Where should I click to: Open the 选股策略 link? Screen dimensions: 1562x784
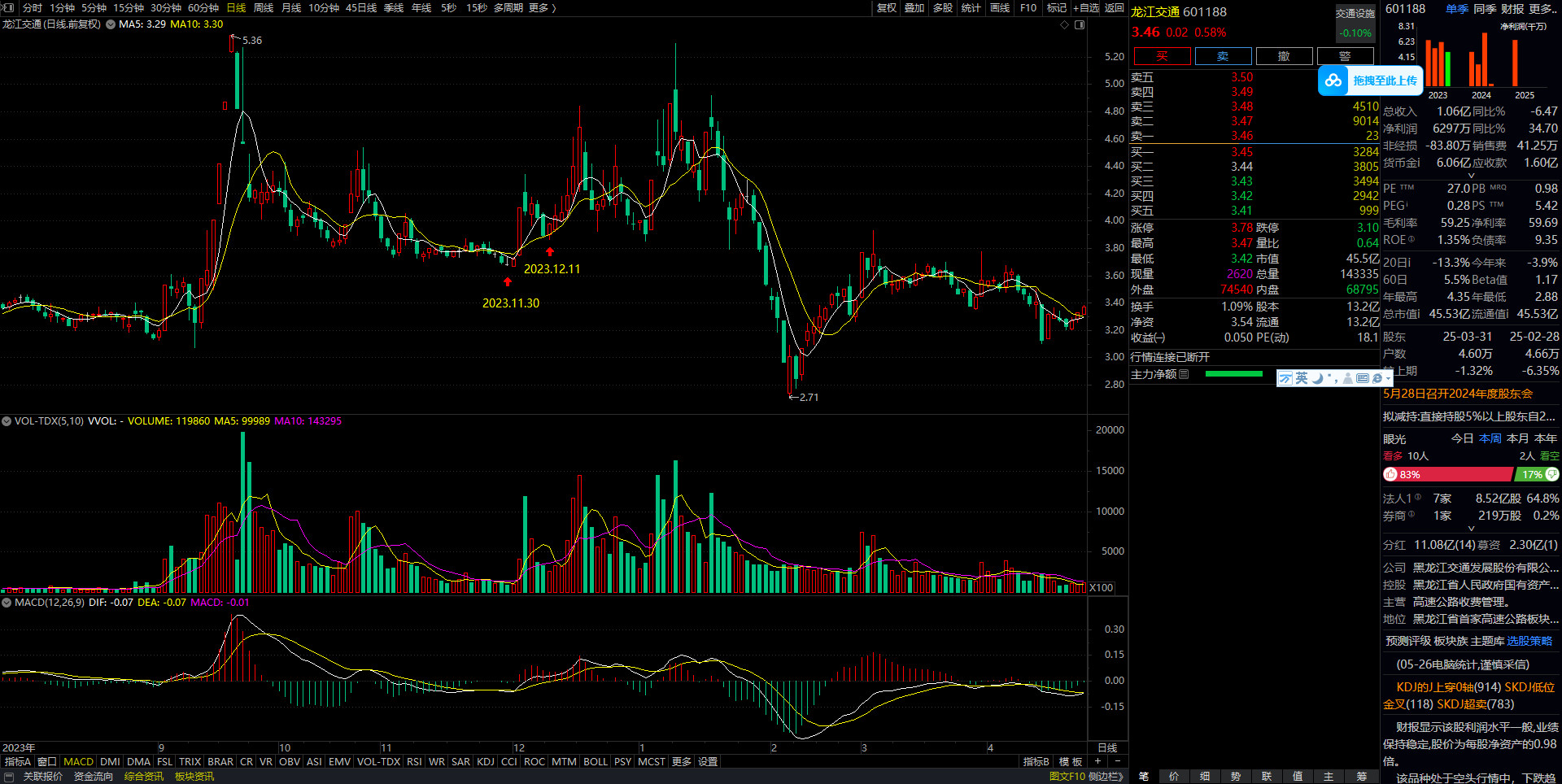[x=1529, y=641]
